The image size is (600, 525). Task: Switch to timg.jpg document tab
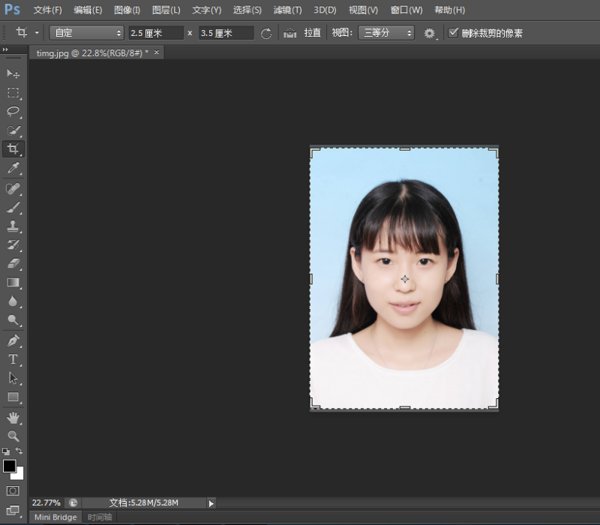(x=92, y=53)
